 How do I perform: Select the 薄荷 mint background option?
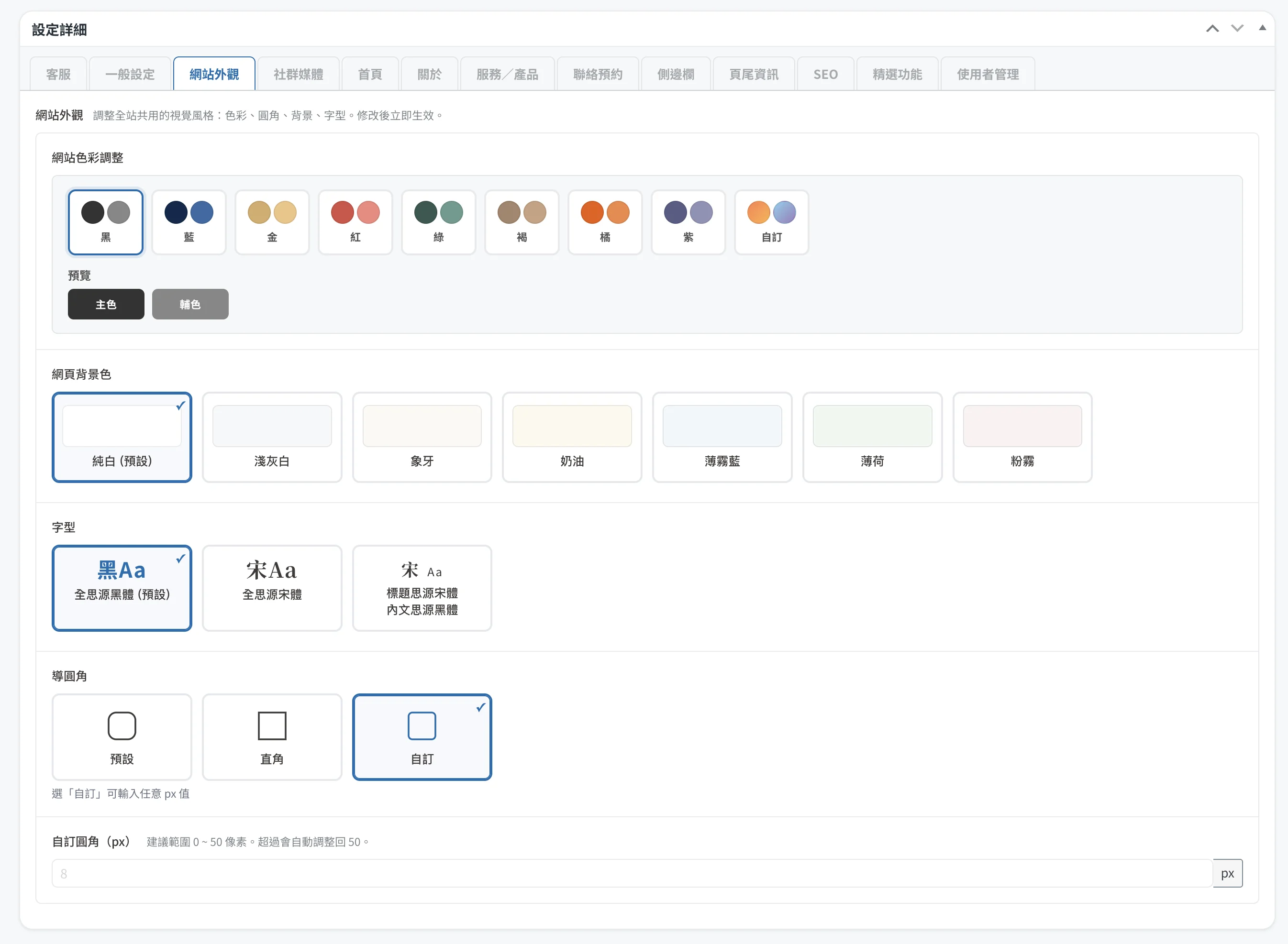872,437
